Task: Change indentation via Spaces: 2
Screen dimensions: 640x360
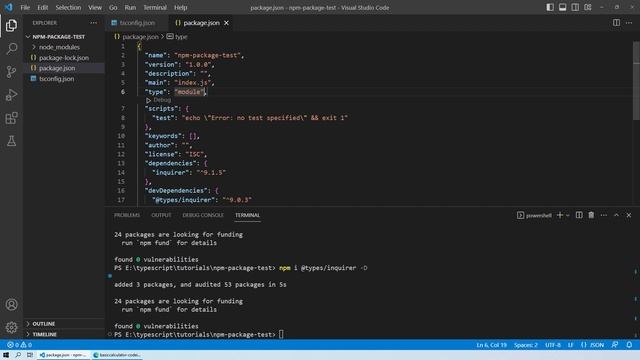Action: [526, 345]
